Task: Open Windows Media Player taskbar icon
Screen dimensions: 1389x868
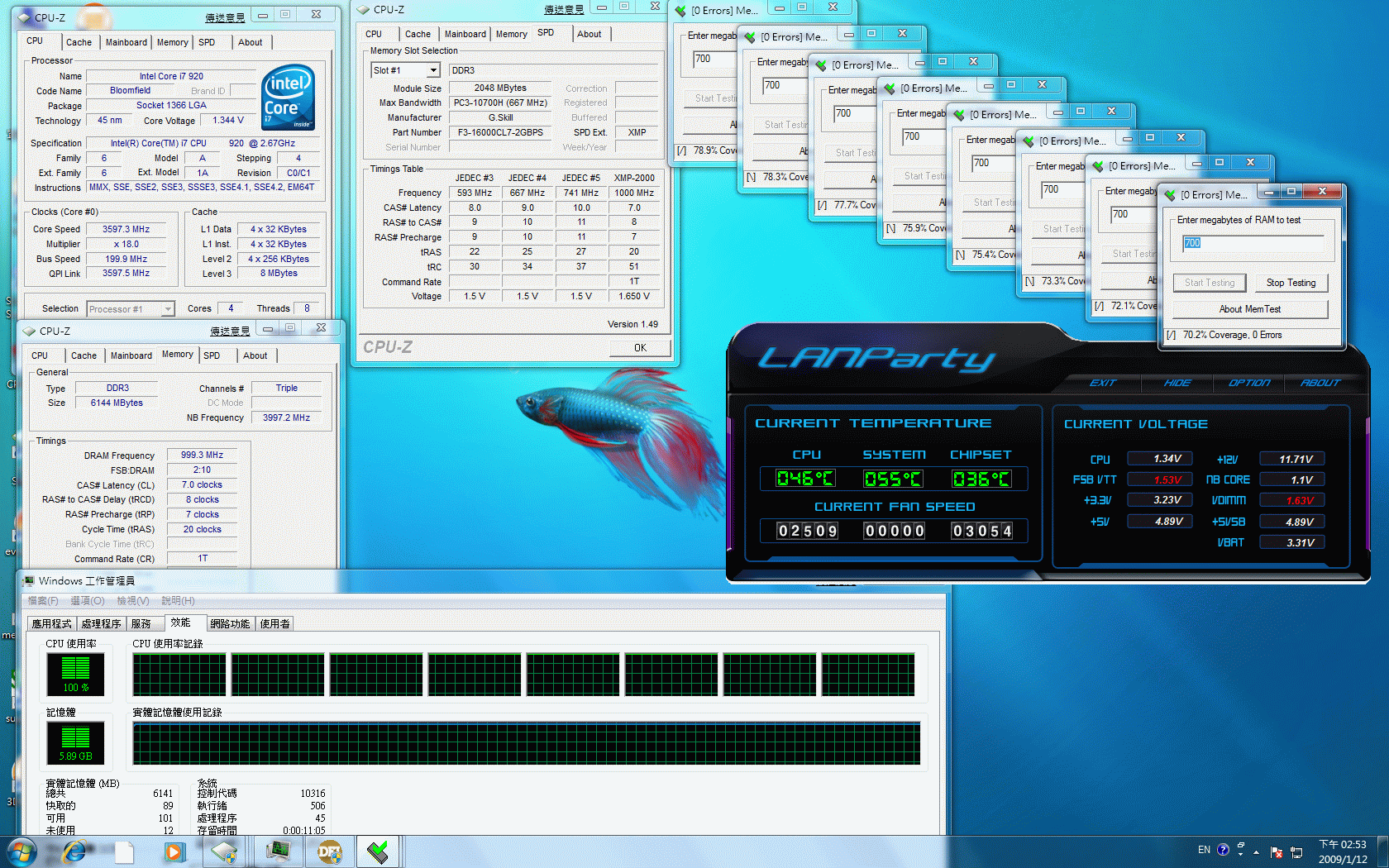Action: 174,851
